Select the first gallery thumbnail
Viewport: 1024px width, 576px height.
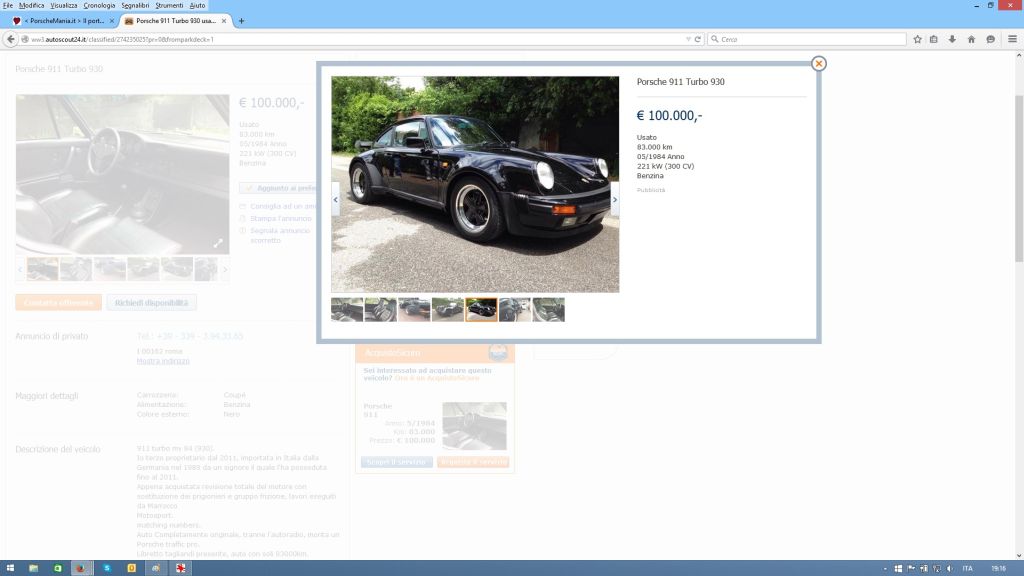(x=347, y=310)
